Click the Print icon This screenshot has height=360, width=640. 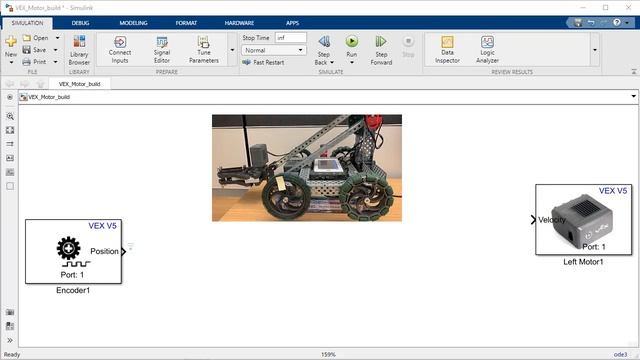(27, 62)
